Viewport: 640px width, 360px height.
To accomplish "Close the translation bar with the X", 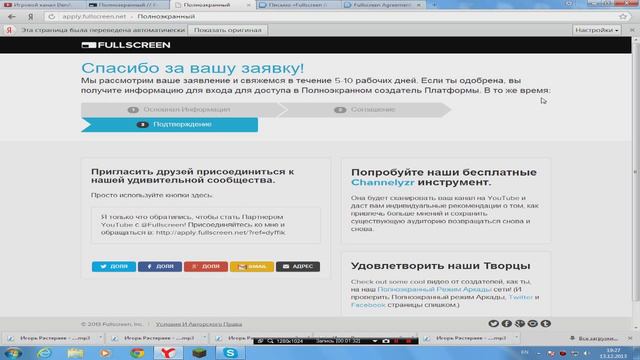I will (632, 30).
